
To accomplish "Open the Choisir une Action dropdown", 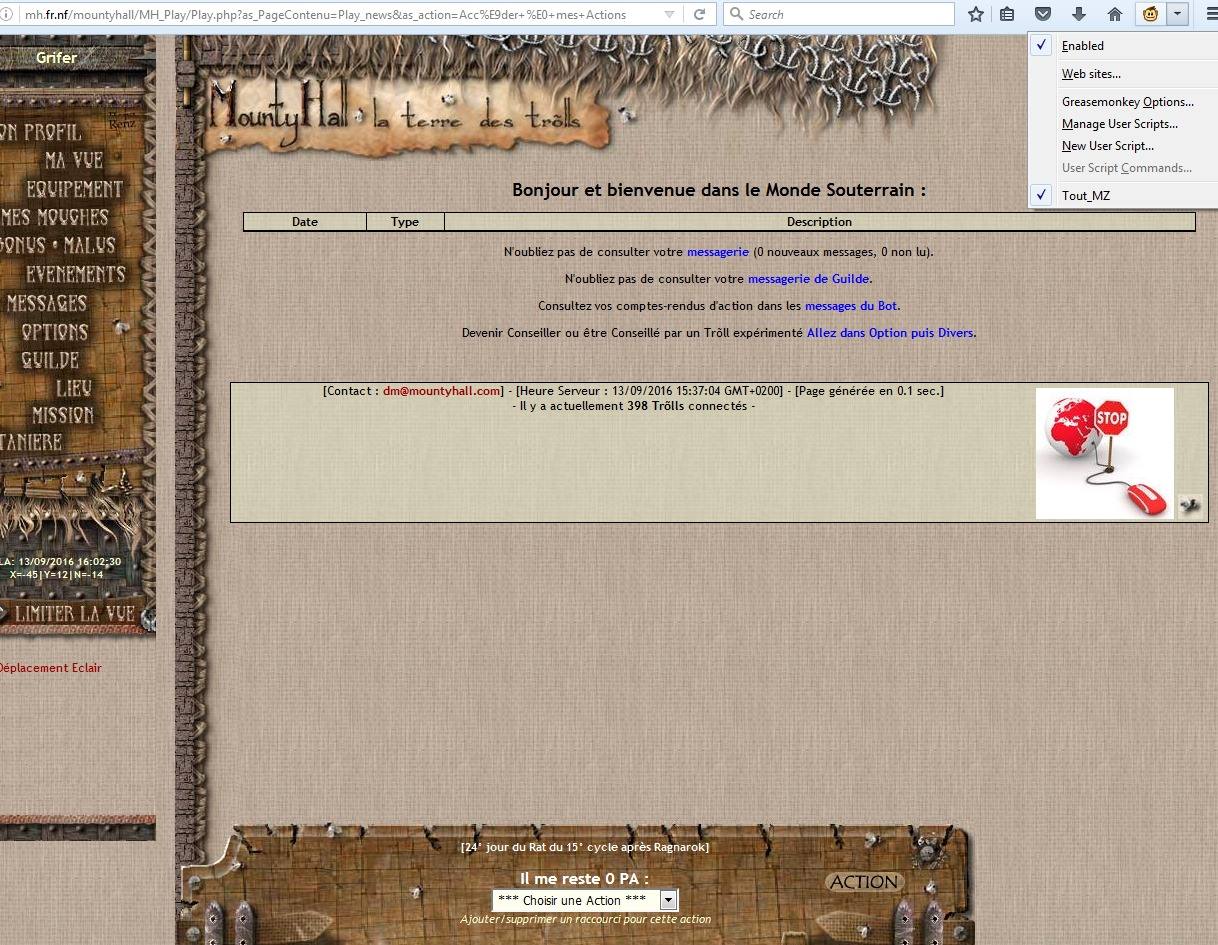I will pos(585,900).
